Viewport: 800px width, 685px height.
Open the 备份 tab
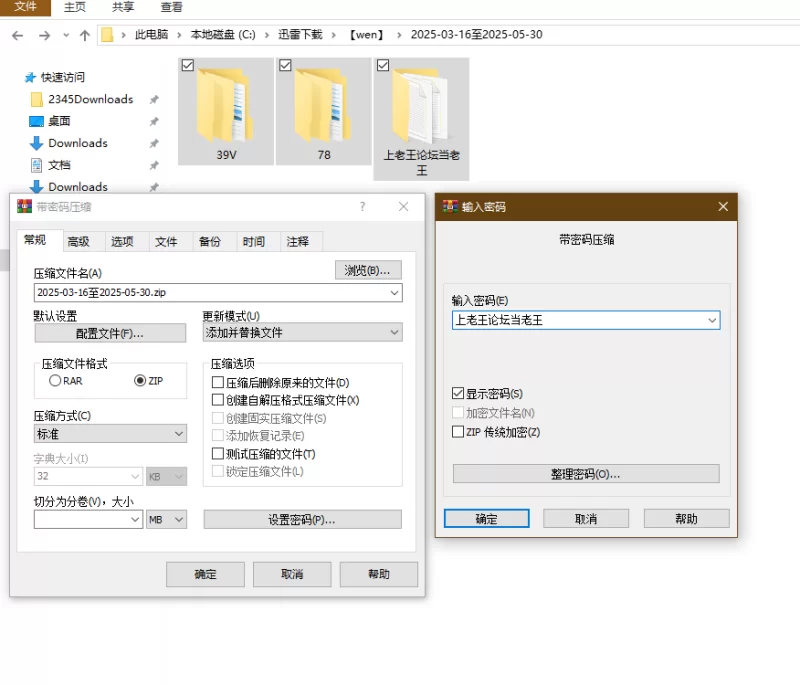(x=210, y=242)
